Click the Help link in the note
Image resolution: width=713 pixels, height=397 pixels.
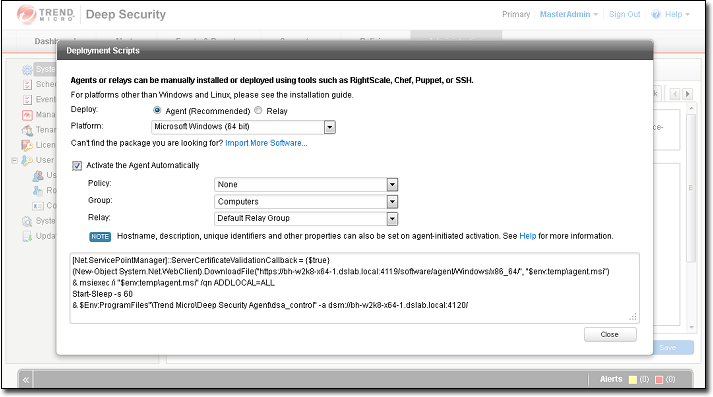tap(527, 236)
